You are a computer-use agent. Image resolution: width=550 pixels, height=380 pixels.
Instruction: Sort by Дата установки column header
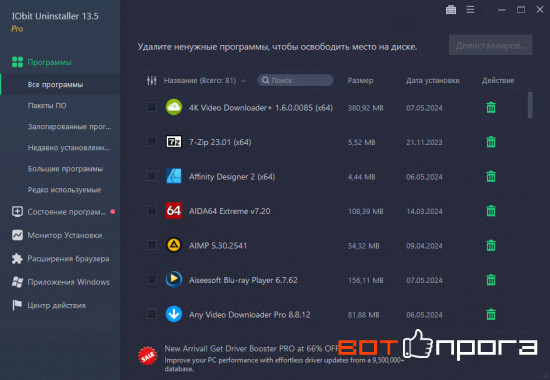pyautogui.click(x=432, y=80)
